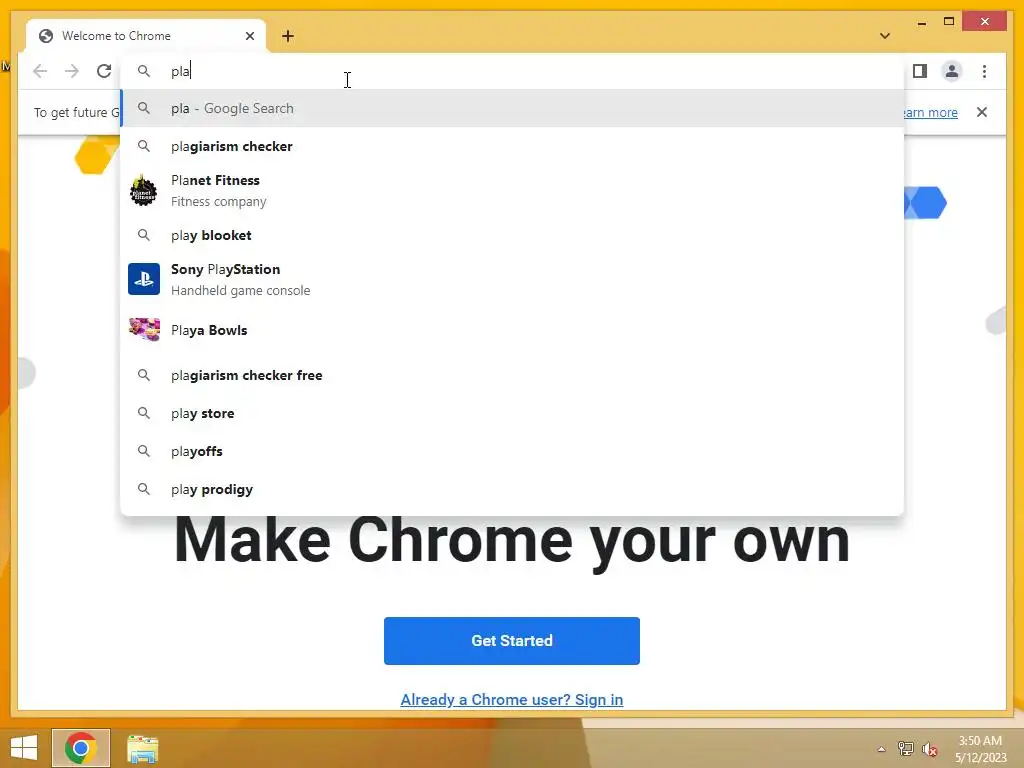This screenshot has width=1024, height=768.
Task: Click 'Already a Chrome user? Sign in'
Action: (512, 699)
